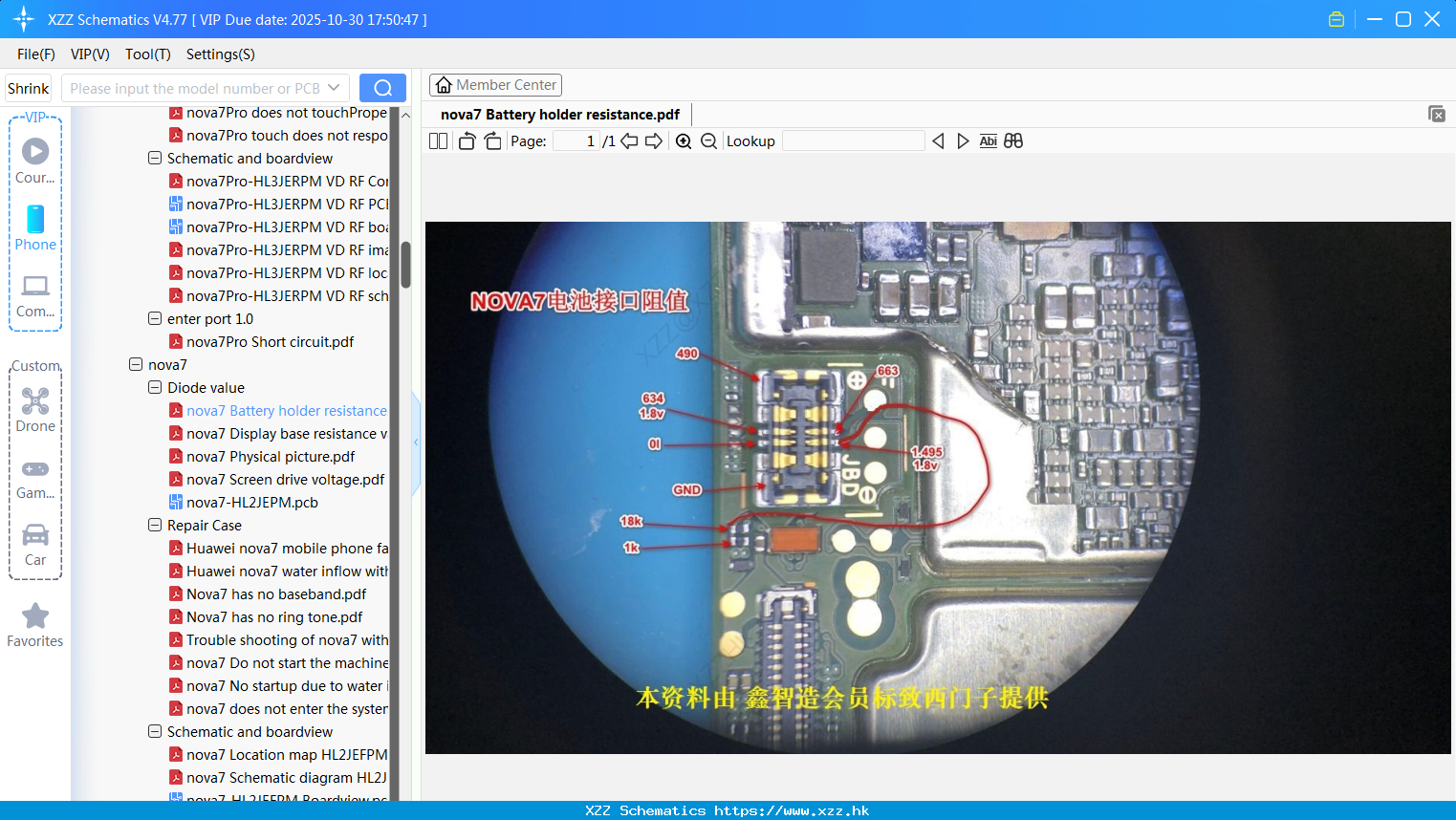Screen dimensions: 1456x820
Task: Open nova7 Screen drive voltage.pdf
Action: (x=285, y=479)
